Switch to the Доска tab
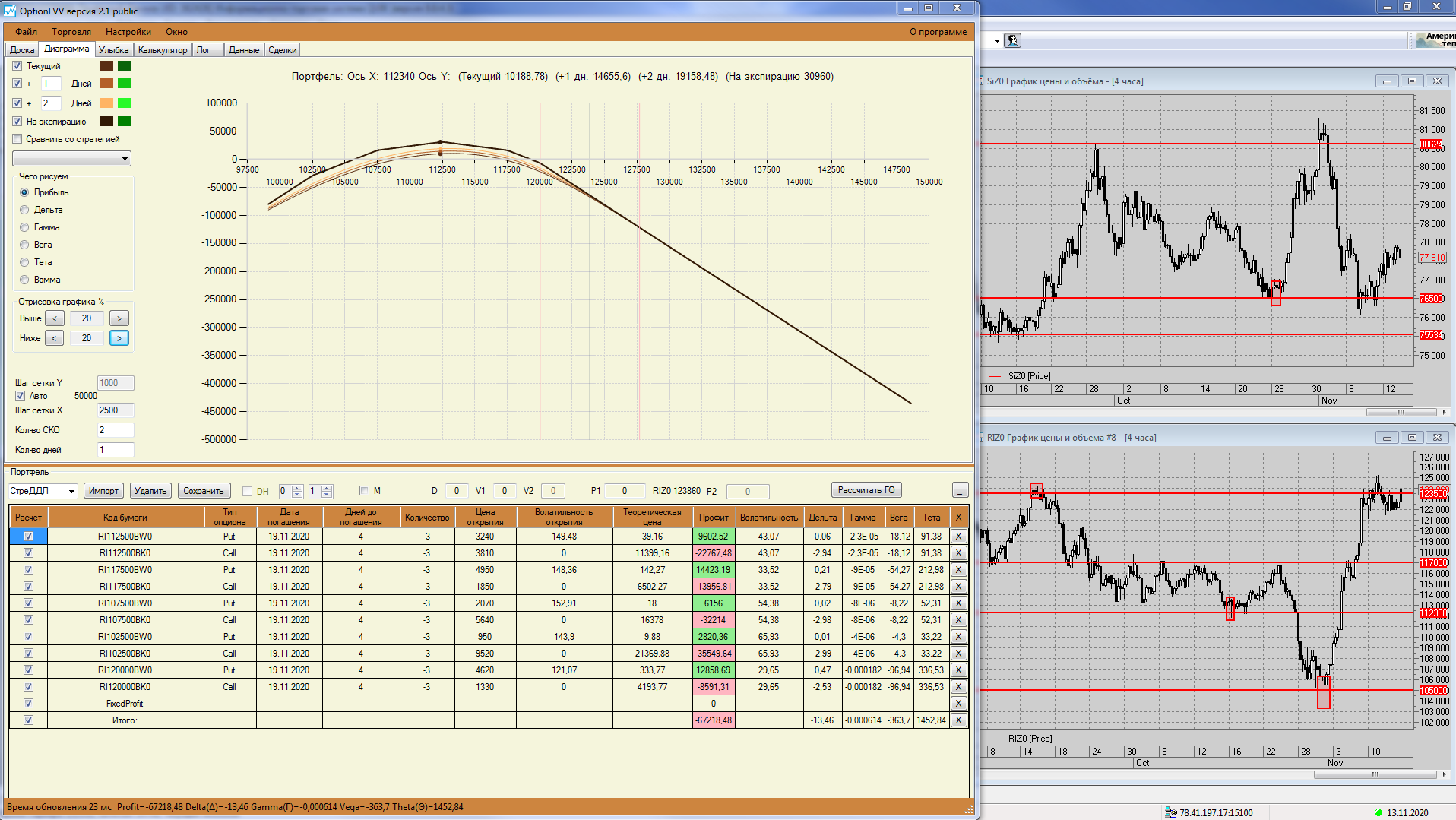Screen dimensions: 1456x820 [x=22, y=50]
